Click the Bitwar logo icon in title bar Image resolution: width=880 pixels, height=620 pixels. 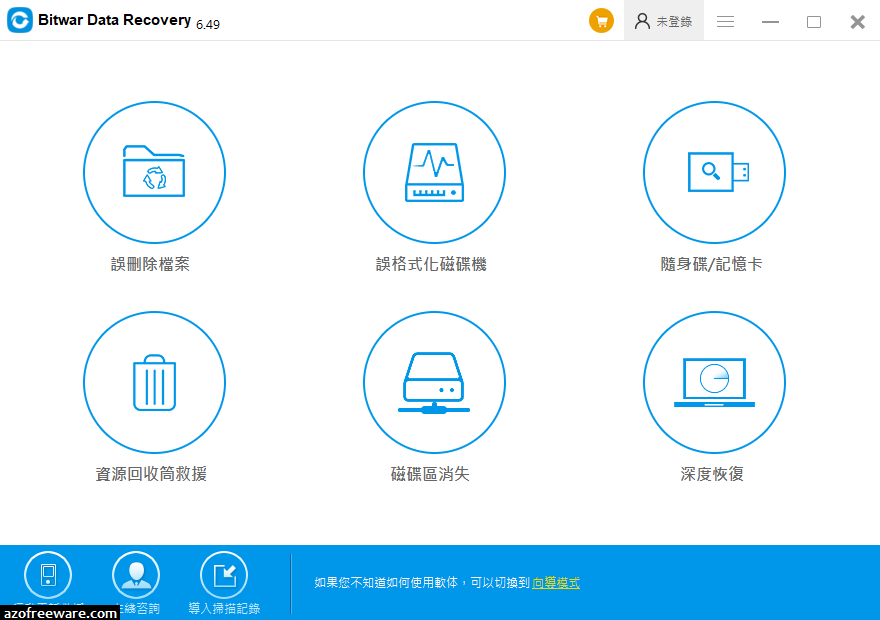click(x=20, y=20)
